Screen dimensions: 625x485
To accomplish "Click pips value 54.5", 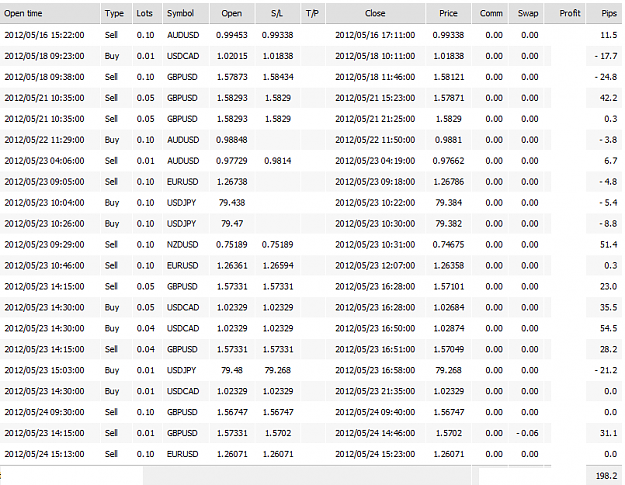I will pos(608,328).
